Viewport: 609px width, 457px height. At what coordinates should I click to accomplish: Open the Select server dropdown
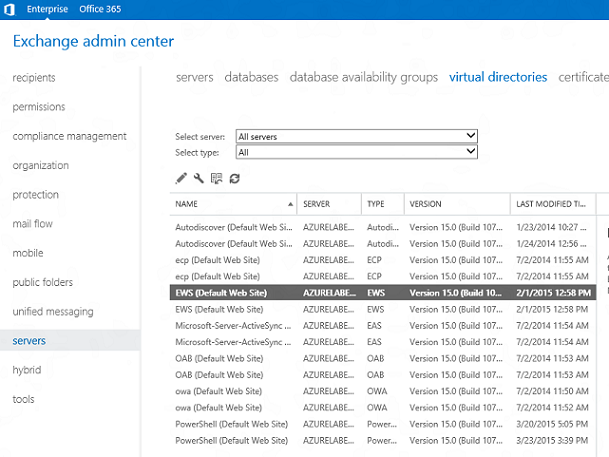357,136
